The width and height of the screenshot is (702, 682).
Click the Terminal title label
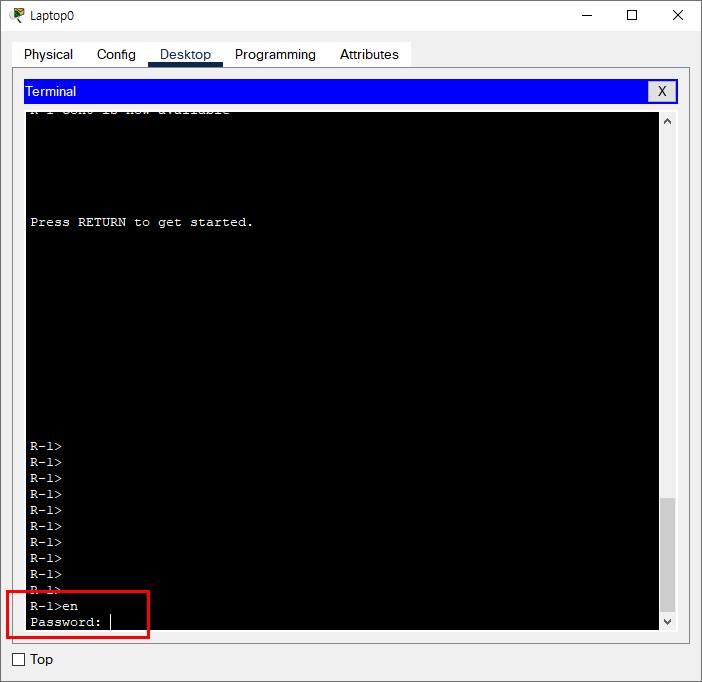[51, 91]
